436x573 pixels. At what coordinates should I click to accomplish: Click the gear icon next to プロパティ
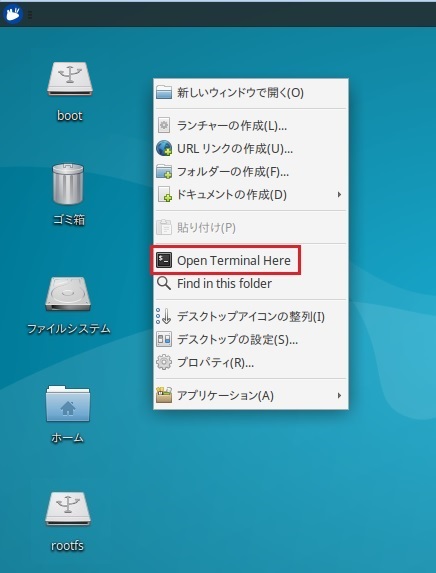tap(164, 363)
